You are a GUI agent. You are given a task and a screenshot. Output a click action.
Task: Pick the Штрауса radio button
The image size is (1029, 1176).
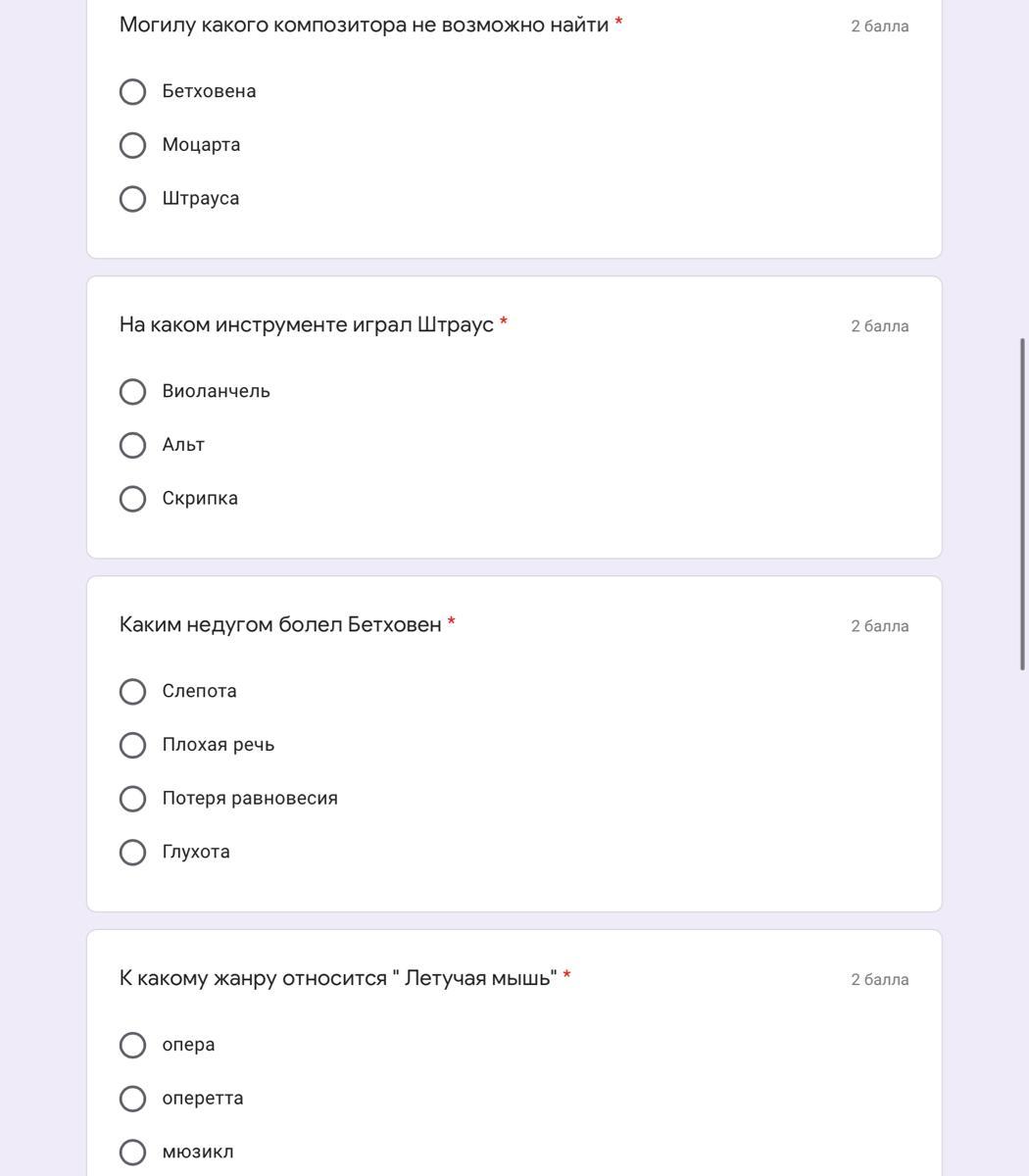132,199
